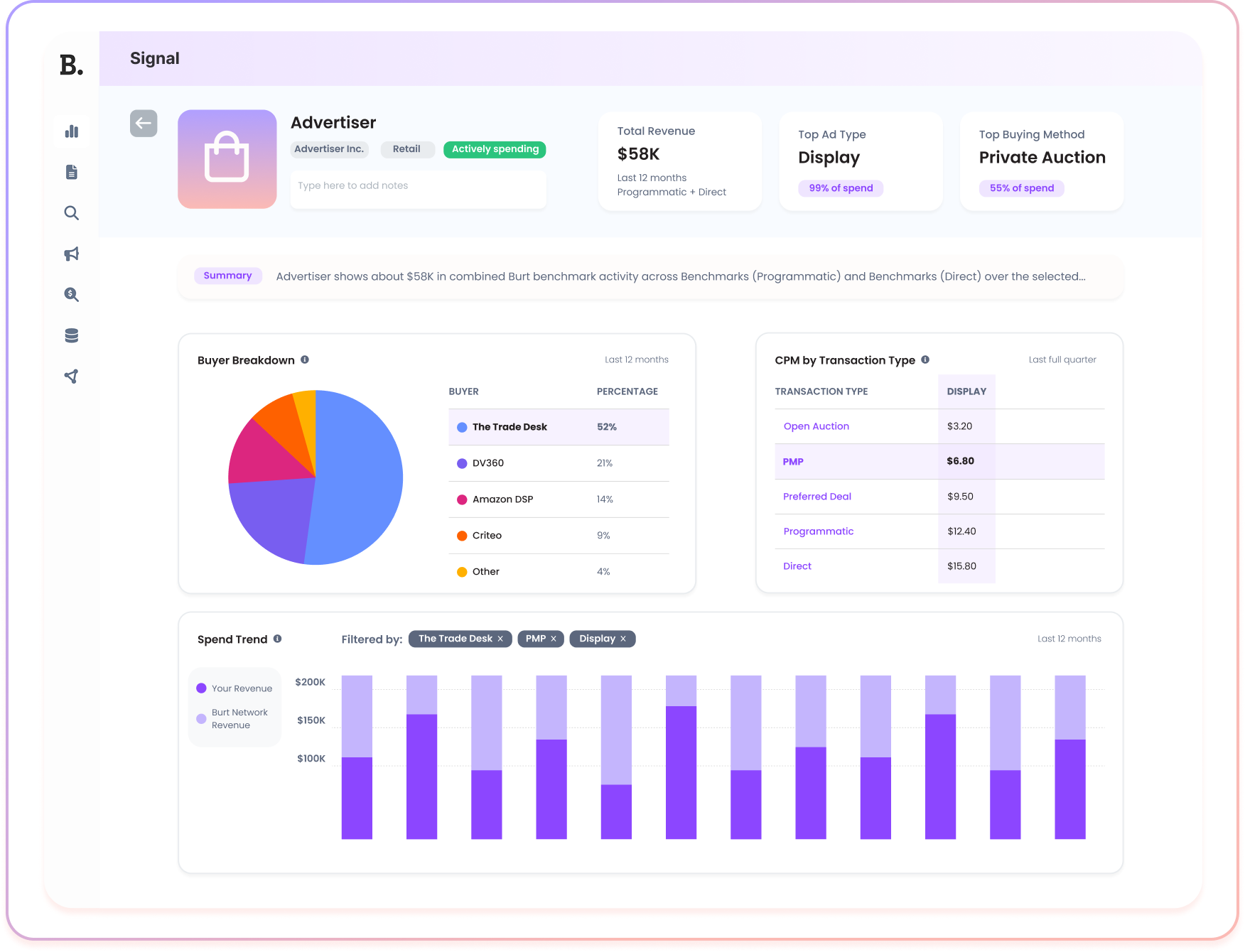Select the Criteo buyer row
The image size is (1245, 952).
coord(559,536)
